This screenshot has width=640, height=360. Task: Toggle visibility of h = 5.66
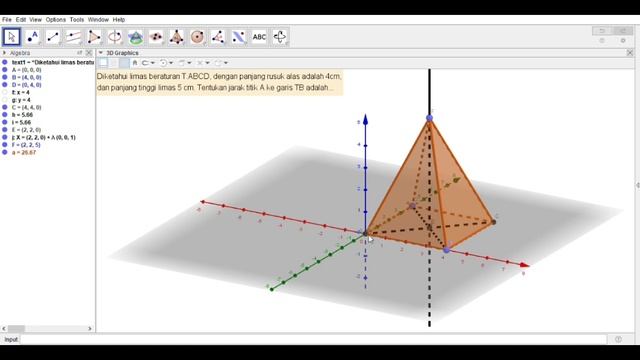point(5,115)
